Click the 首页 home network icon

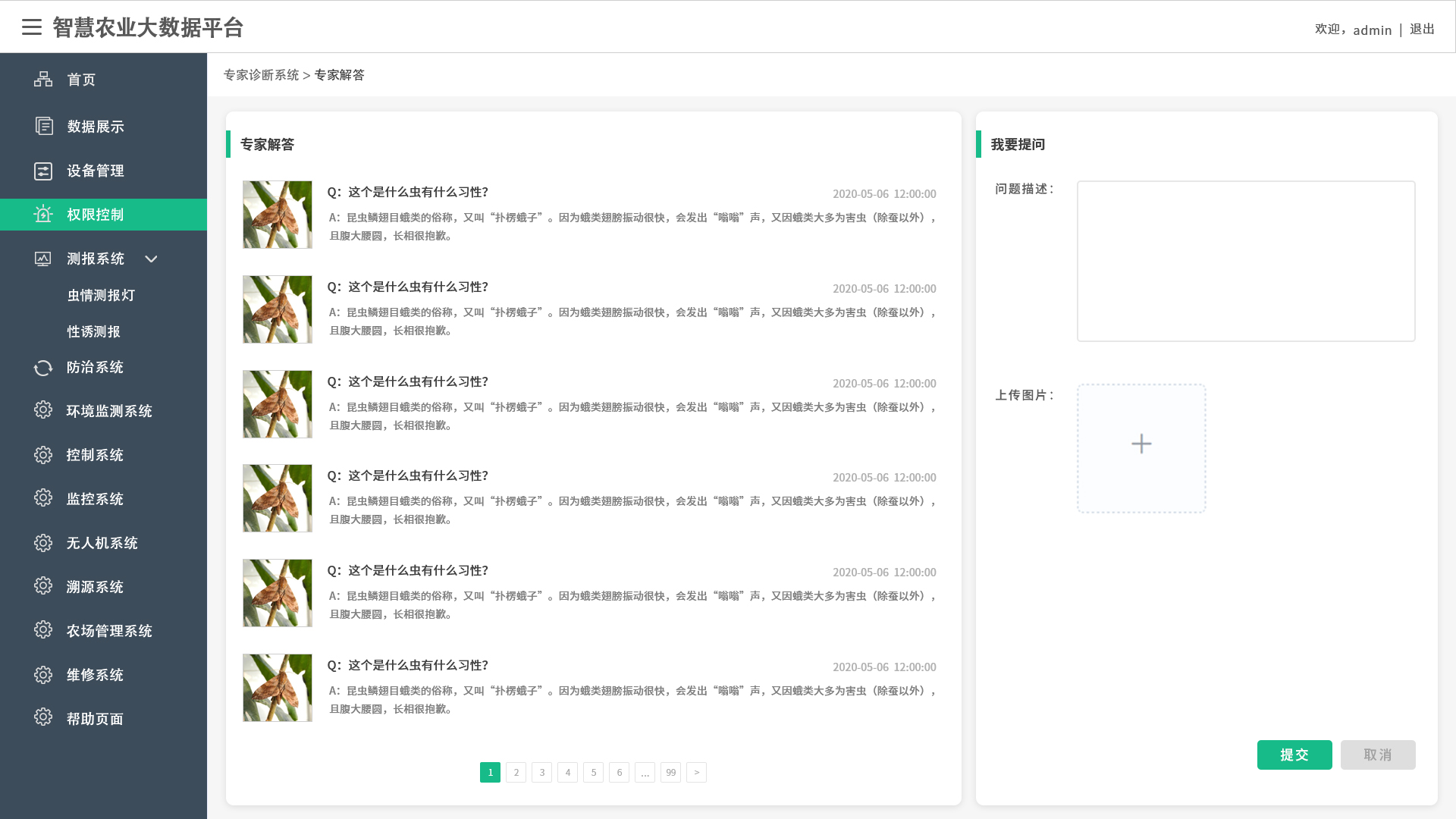coord(43,80)
